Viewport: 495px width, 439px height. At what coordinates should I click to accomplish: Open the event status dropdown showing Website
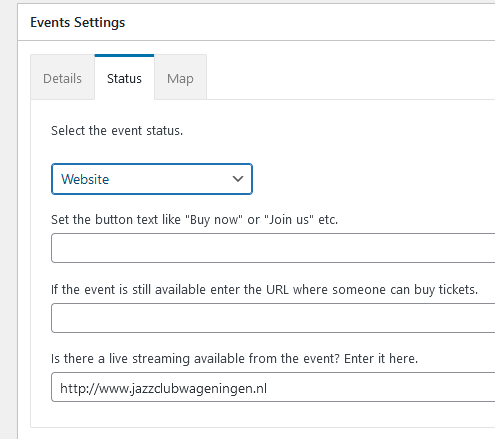(152, 179)
